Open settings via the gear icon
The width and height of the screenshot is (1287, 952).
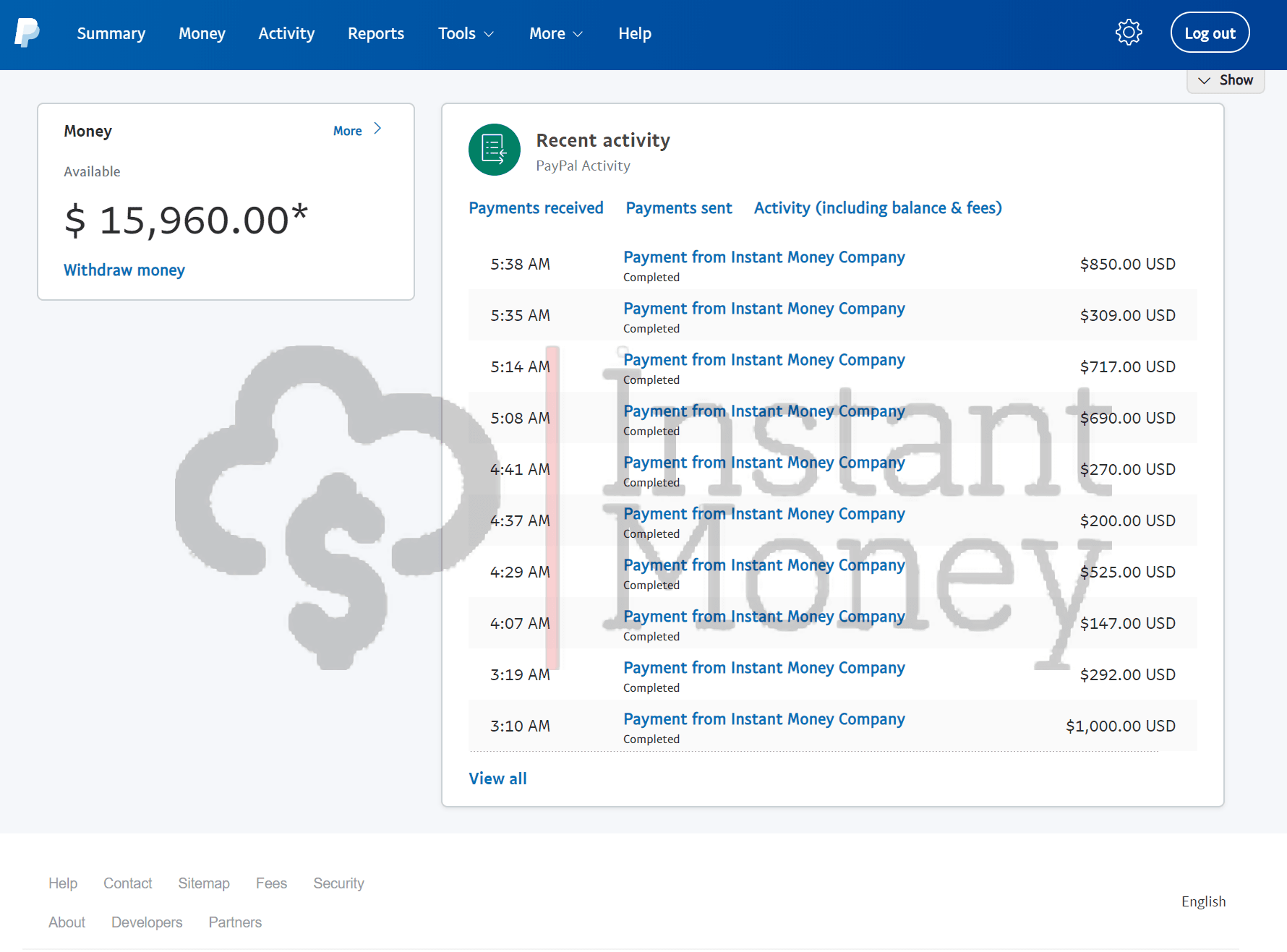(1129, 33)
